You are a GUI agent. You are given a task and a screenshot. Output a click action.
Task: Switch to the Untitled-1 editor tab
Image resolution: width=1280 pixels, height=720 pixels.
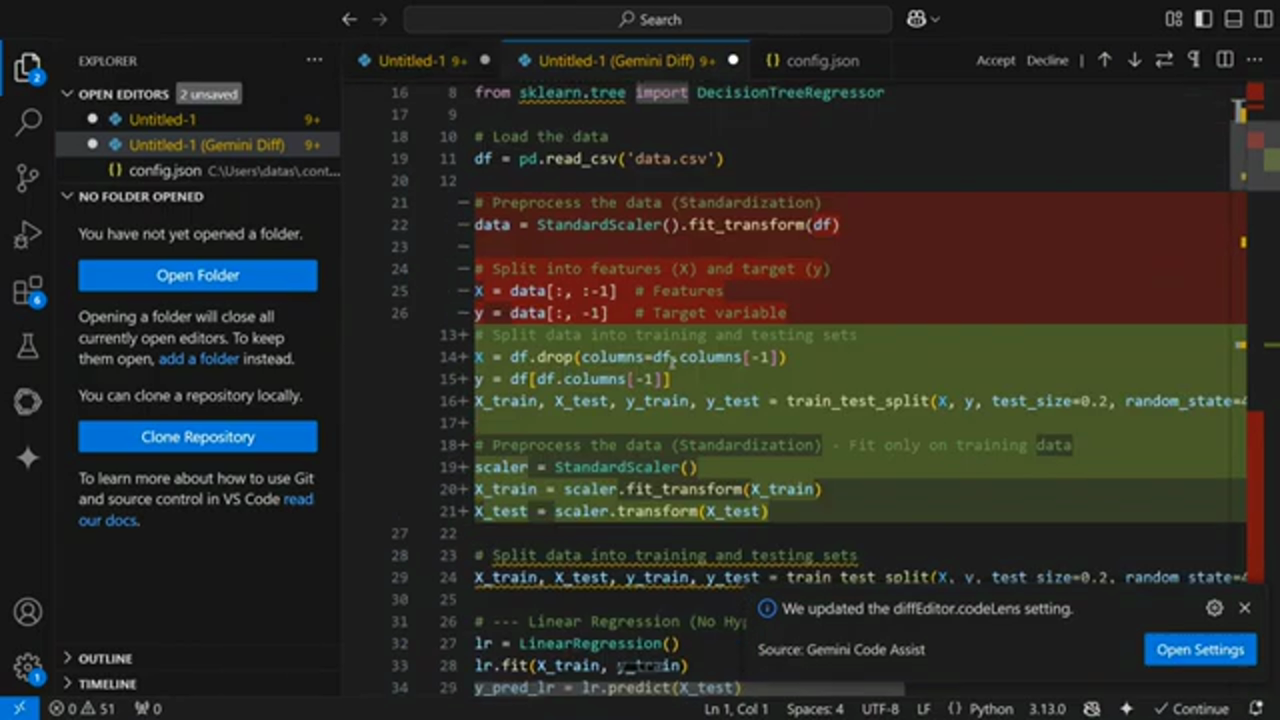pyautogui.click(x=422, y=60)
